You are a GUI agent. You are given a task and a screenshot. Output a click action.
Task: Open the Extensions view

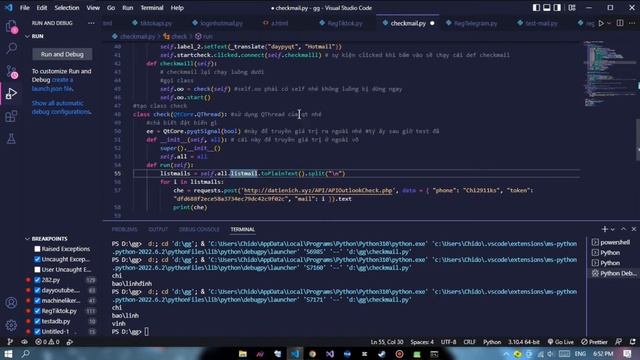(x=11, y=116)
